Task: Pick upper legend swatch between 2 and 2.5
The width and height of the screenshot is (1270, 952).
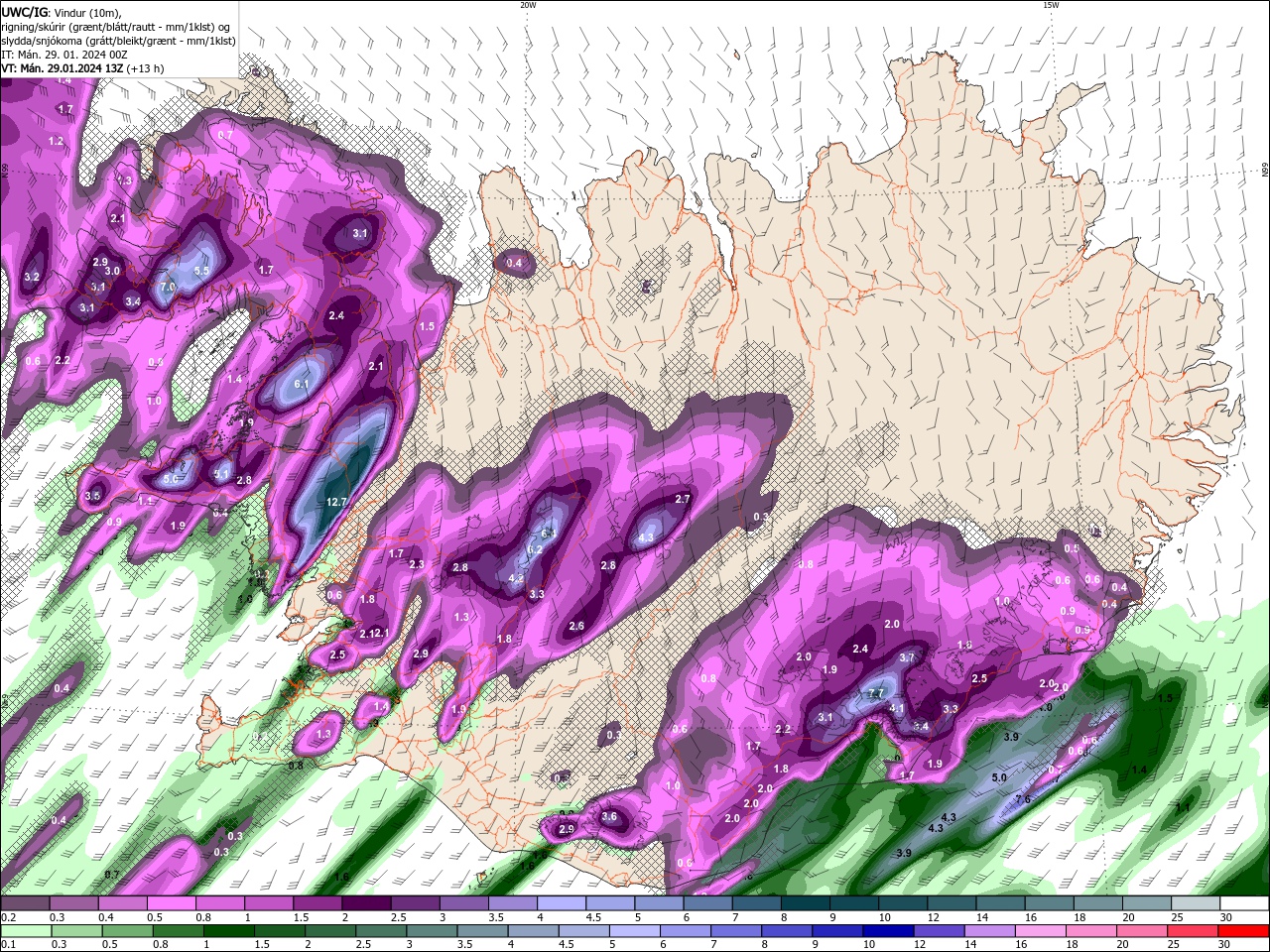Action: pyautogui.click(x=367, y=903)
